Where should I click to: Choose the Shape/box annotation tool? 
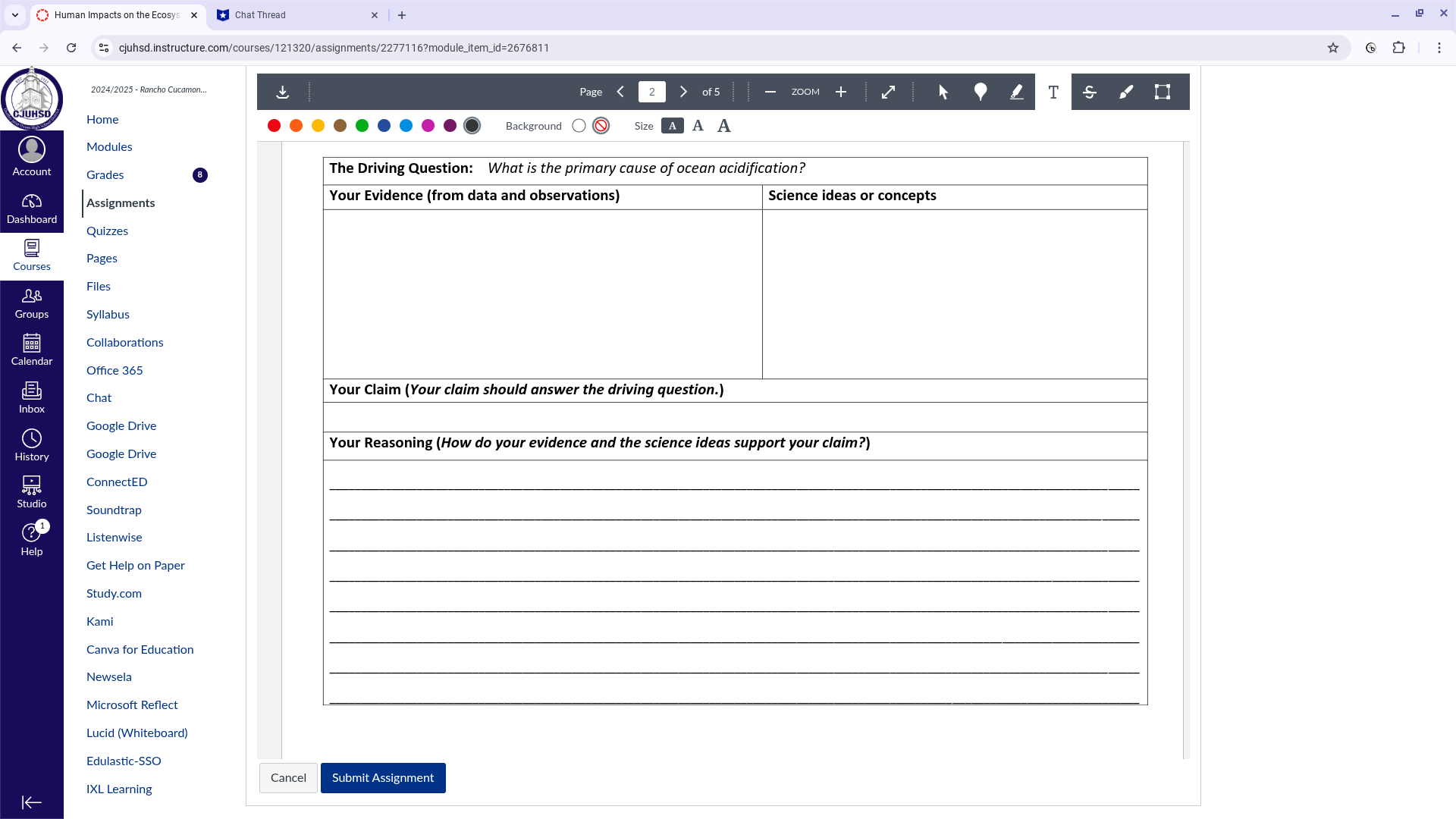[x=1163, y=92]
